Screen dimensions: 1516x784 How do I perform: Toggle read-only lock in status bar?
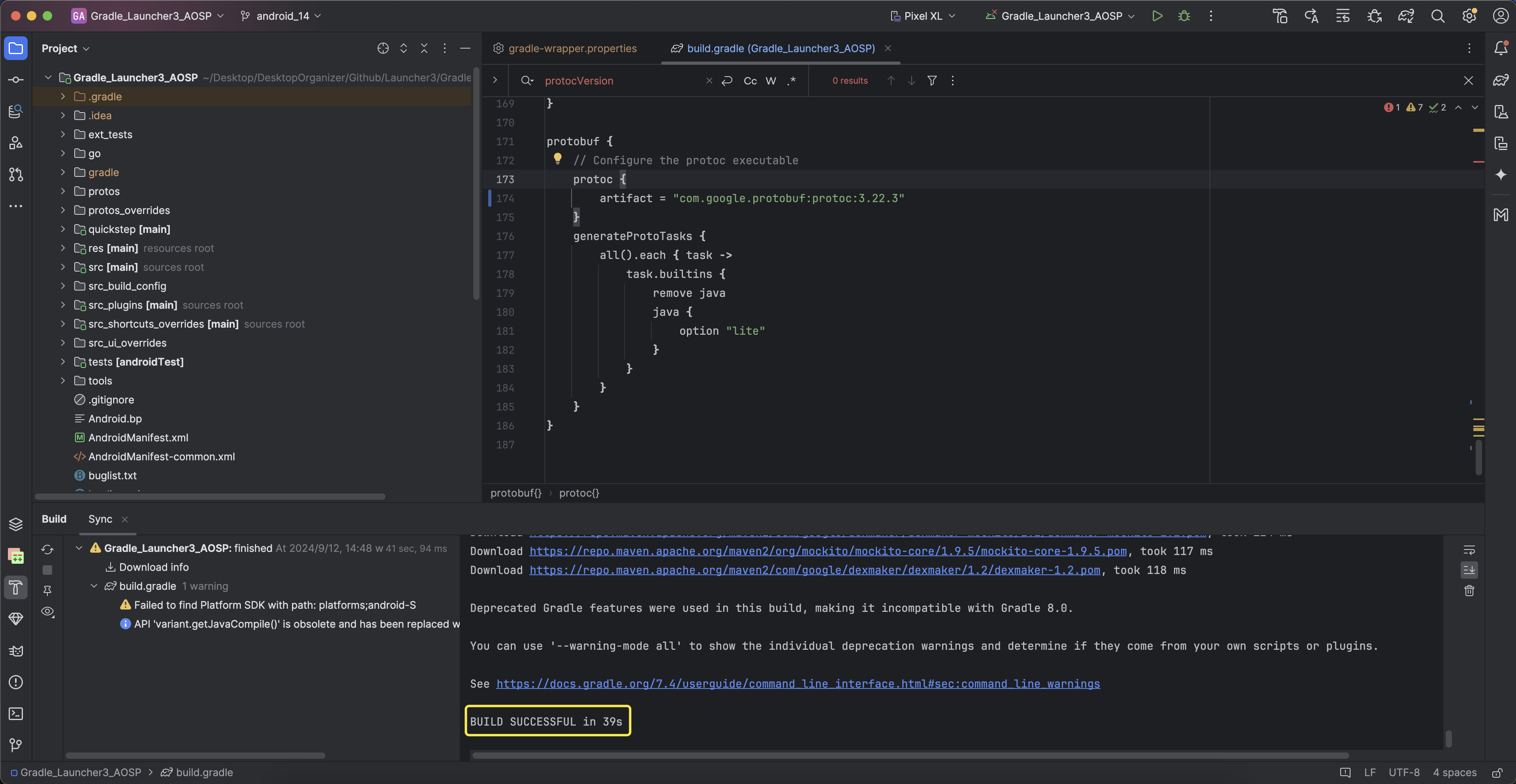pyautogui.click(x=1497, y=772)
